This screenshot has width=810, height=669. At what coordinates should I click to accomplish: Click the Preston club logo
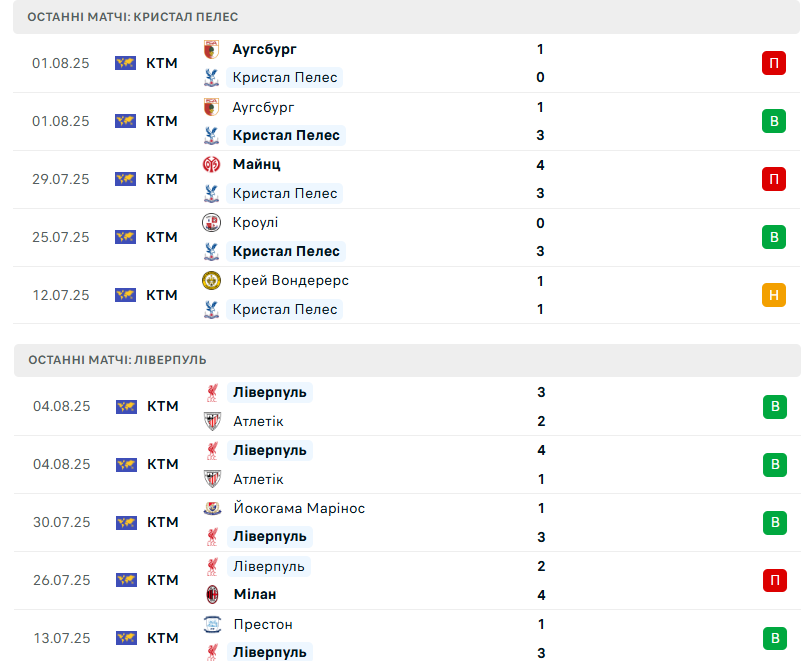tap(212, 624)
